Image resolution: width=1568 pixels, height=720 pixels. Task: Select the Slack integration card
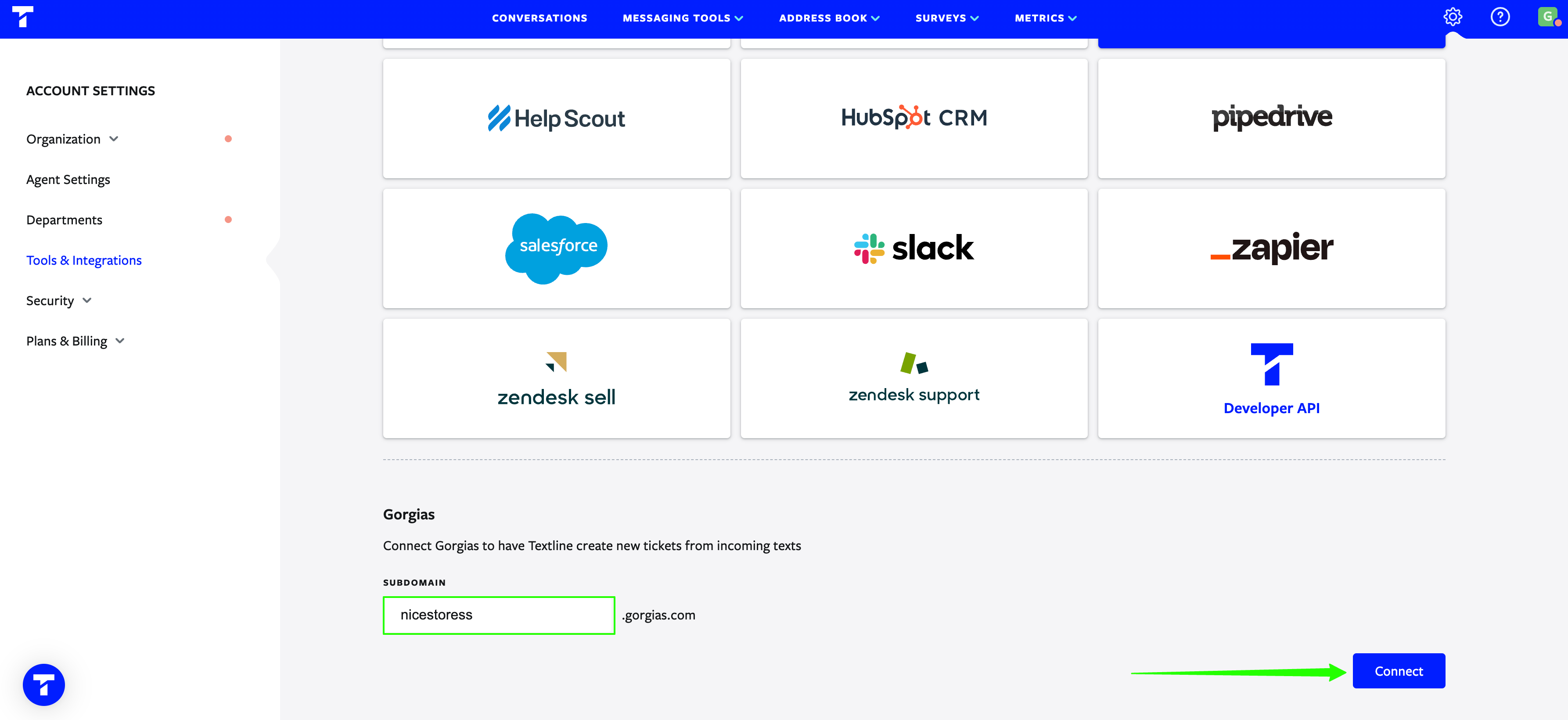tap(913, 248)
